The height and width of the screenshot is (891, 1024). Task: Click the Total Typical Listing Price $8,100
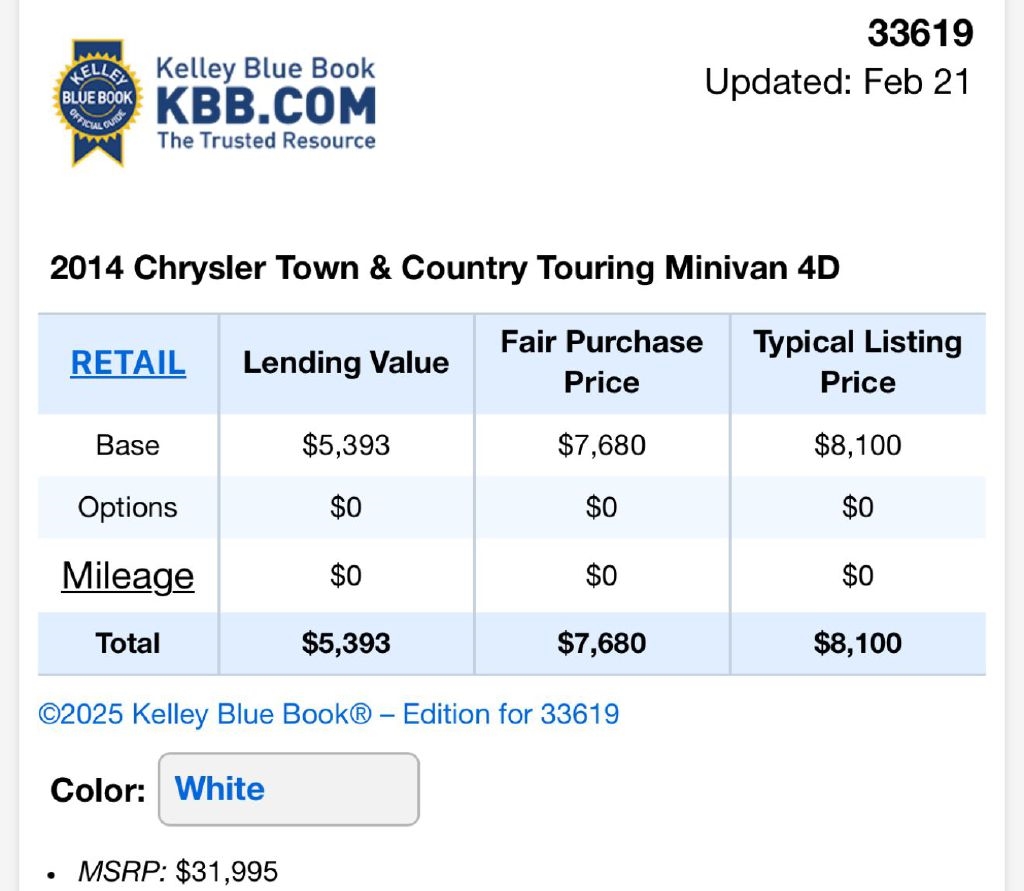(858, 643)
